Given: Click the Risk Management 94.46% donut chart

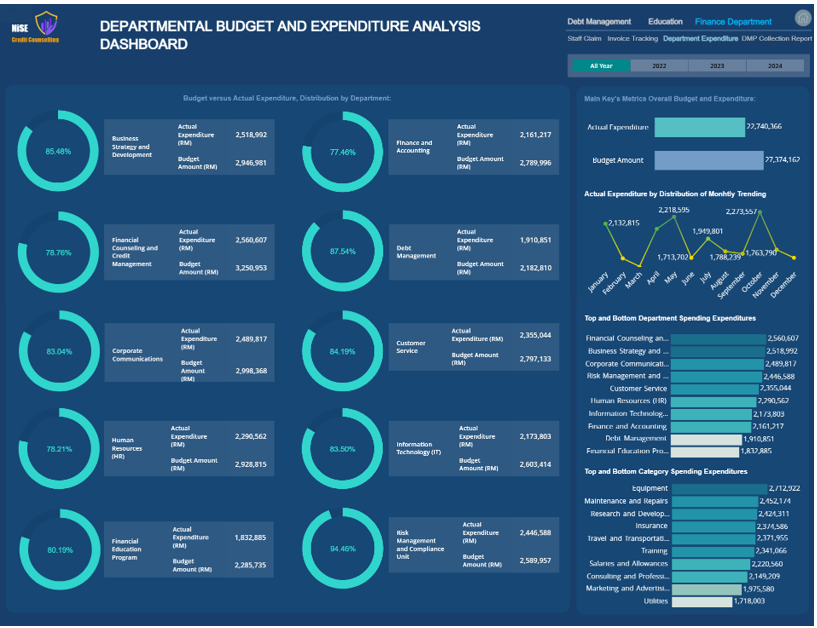Looking at the screenshot, I should click(342, 548).
